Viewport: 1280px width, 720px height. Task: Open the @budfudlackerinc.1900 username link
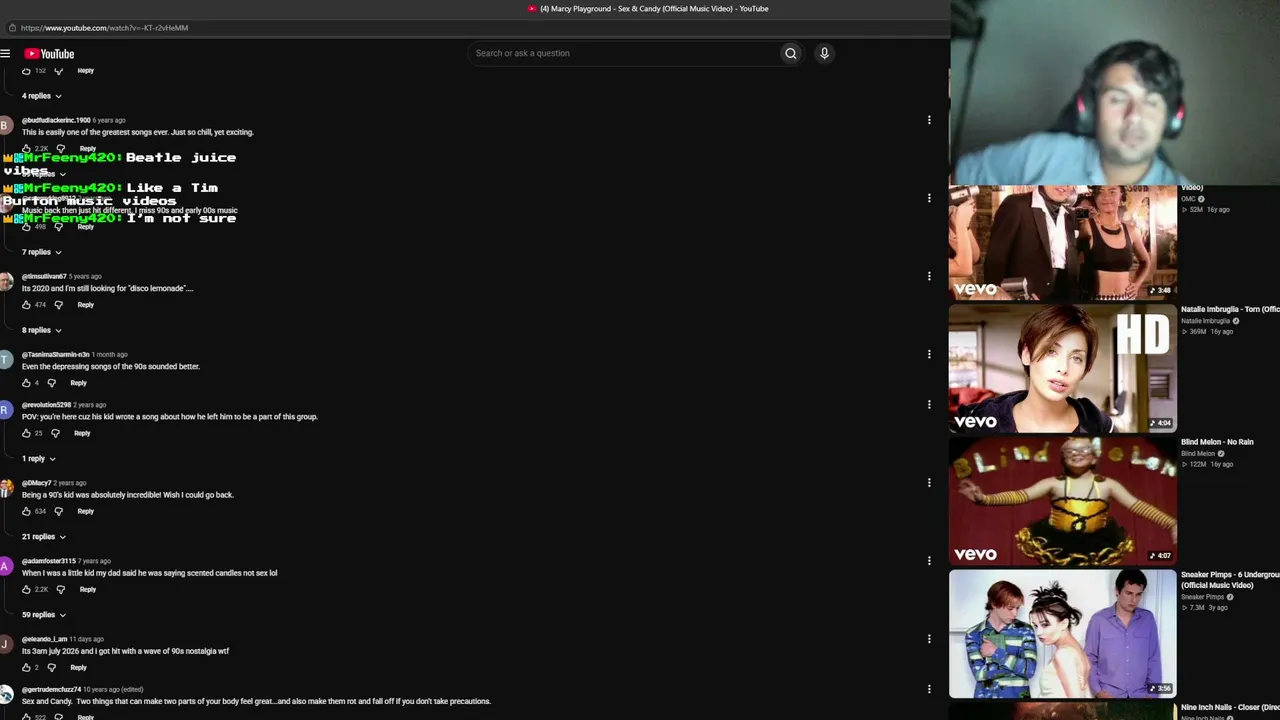[56, 121]
